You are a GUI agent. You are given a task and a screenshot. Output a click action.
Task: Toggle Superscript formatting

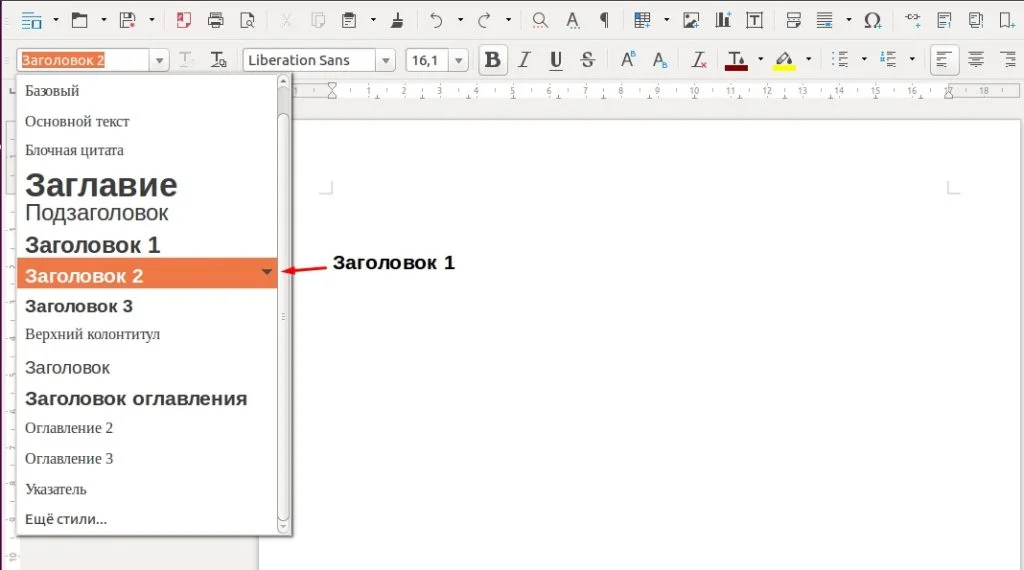(x=628, y=60)
